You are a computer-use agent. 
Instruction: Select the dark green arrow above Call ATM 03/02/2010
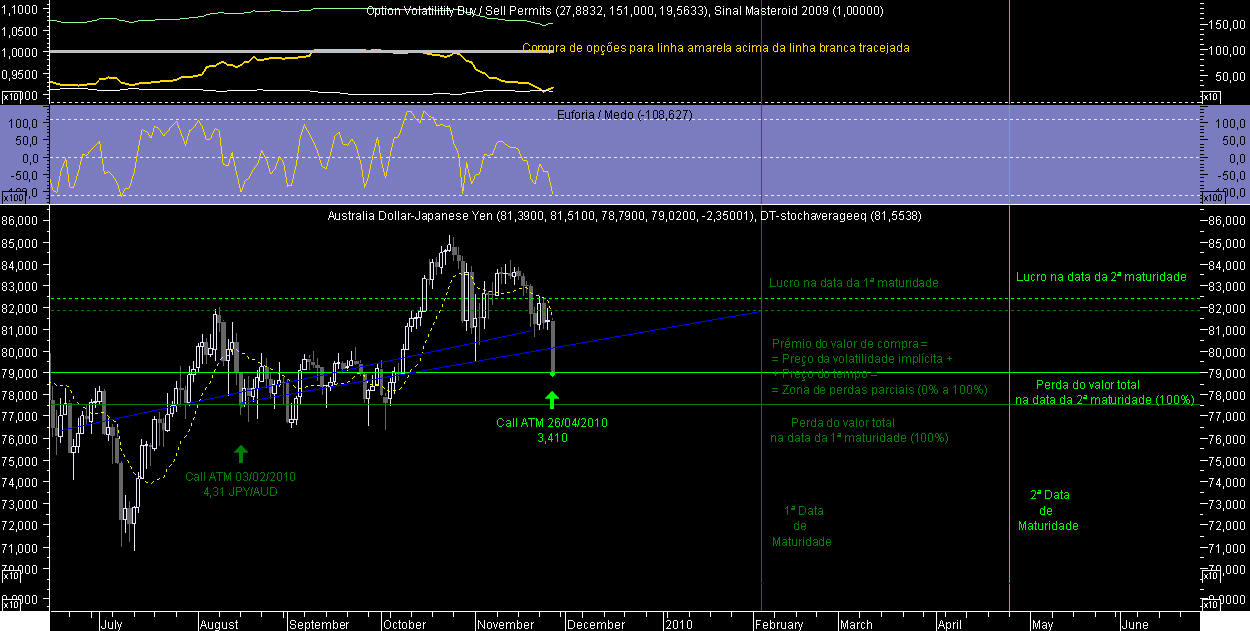pyautogui.click(x=240, y=454)
